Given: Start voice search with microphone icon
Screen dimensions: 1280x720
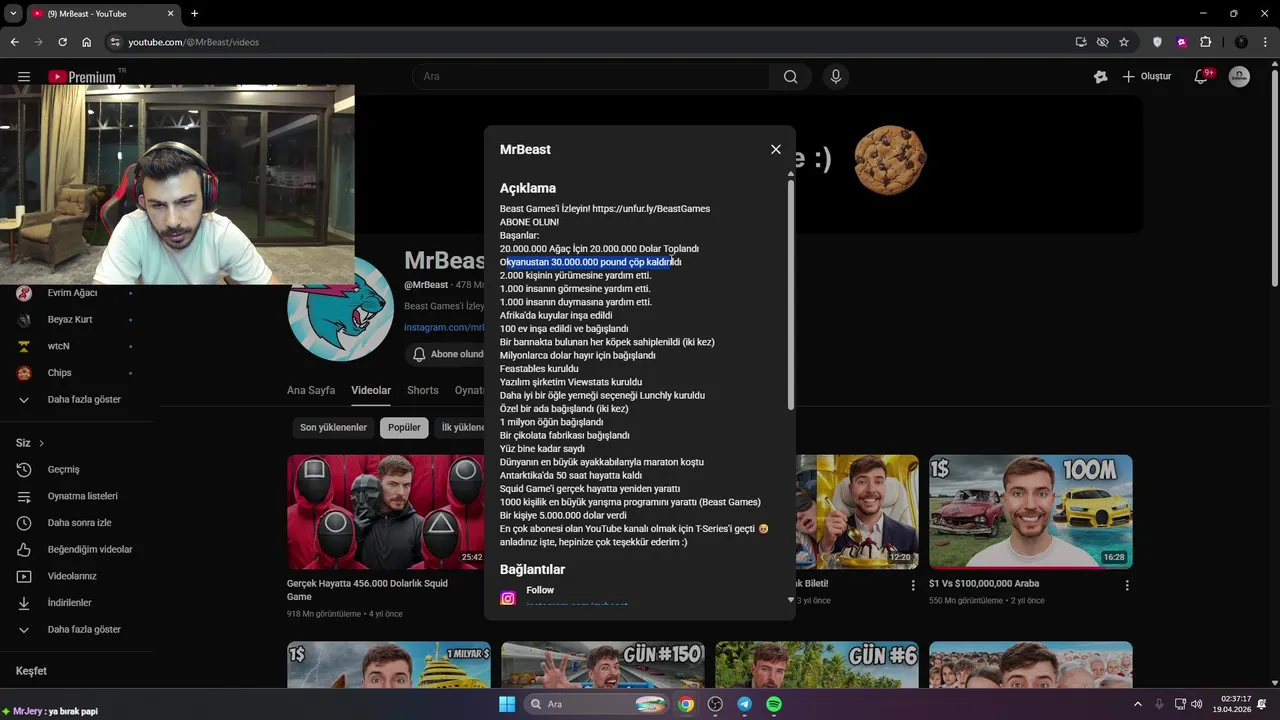Looking at the screenshot, I should point(836,77).
